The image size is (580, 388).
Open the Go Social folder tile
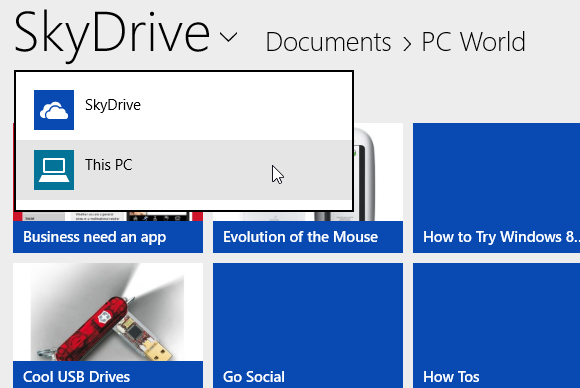click(x=308, y=325)
